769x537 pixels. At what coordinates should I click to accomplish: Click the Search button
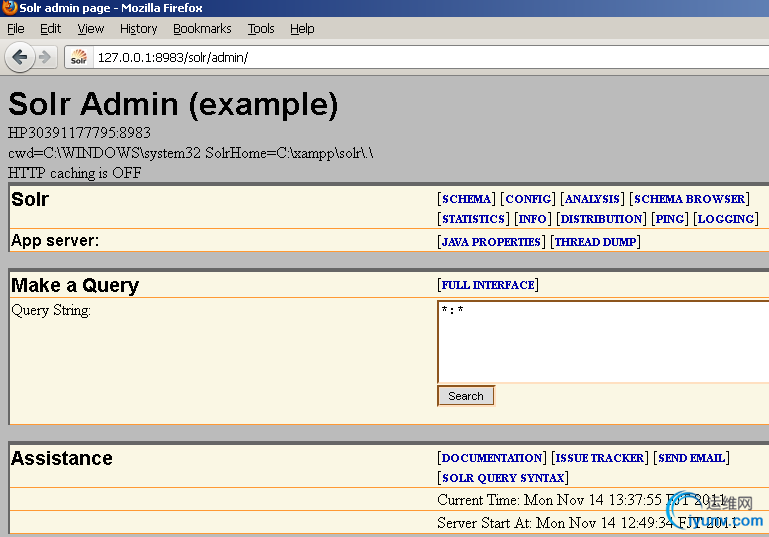click(466, 396)
